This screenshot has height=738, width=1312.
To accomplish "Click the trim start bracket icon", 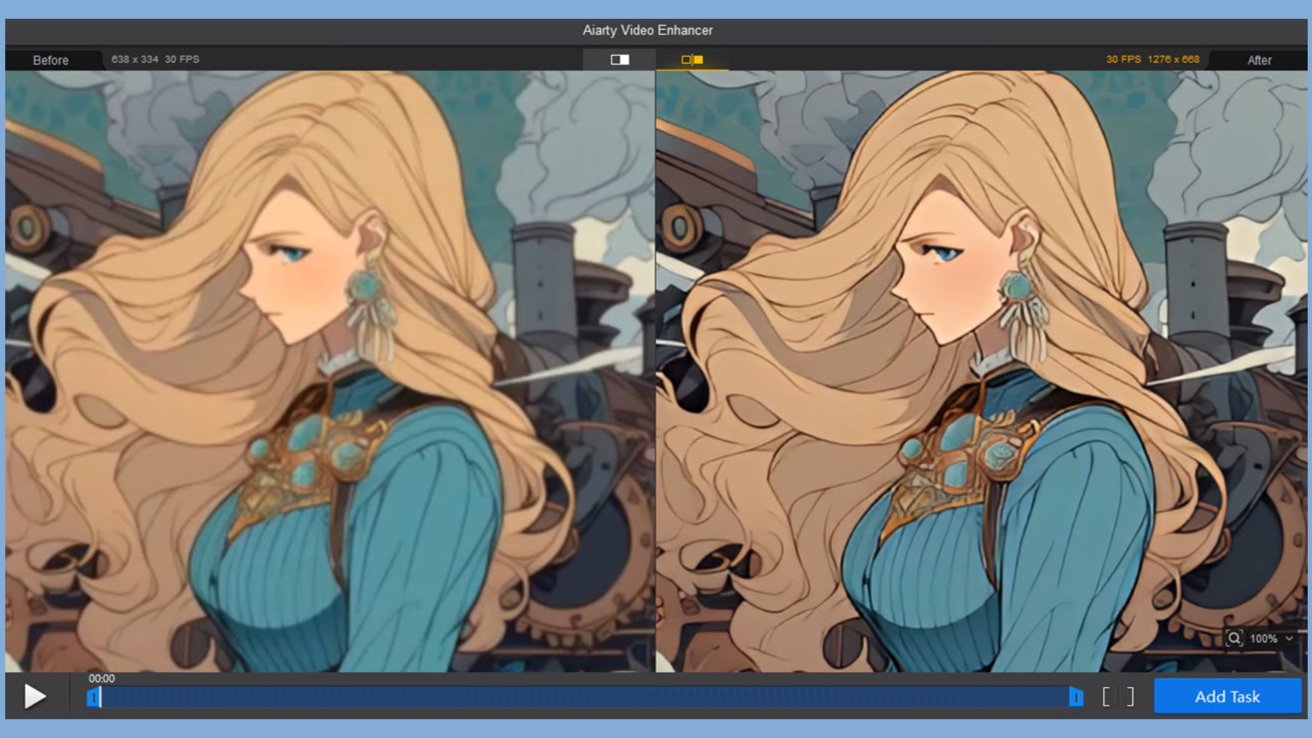I will (1107, 697).
